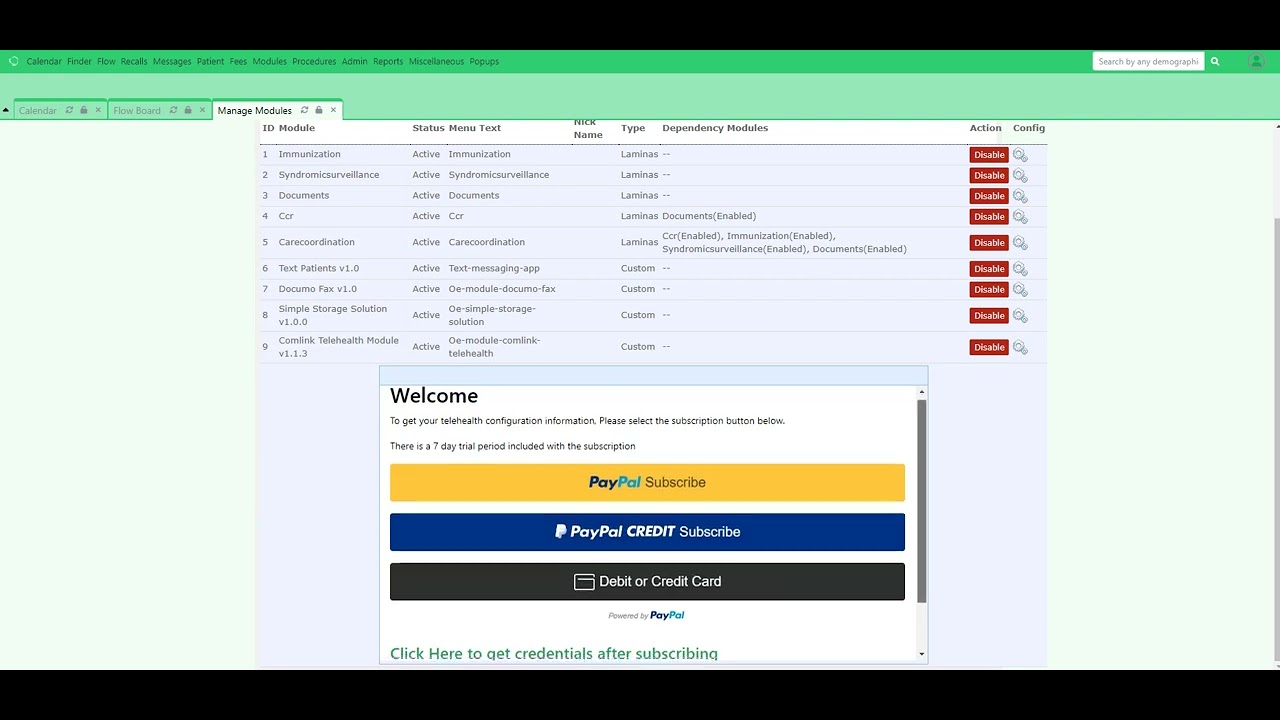Disable the Syndromicsurveillance module
The height and width of the screenshot is (720, 1280).
pyautogui.click(x=989, y=175)
